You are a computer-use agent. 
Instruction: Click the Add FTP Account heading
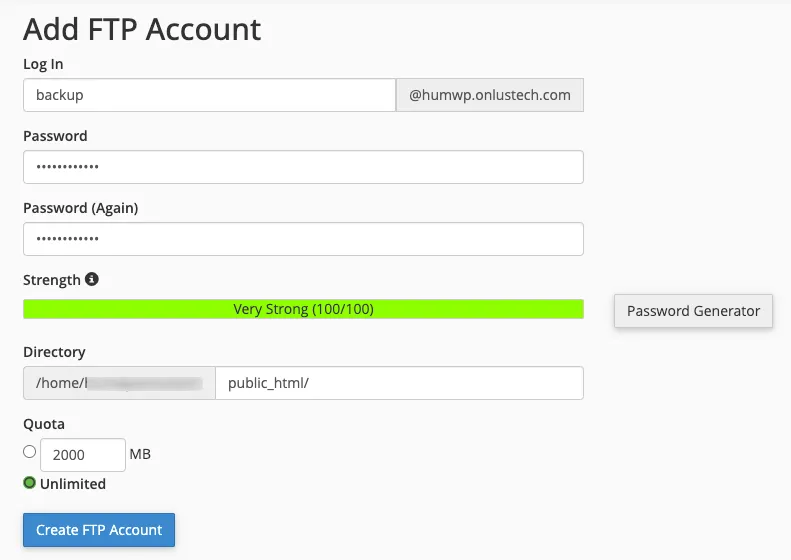click(142, 29)
